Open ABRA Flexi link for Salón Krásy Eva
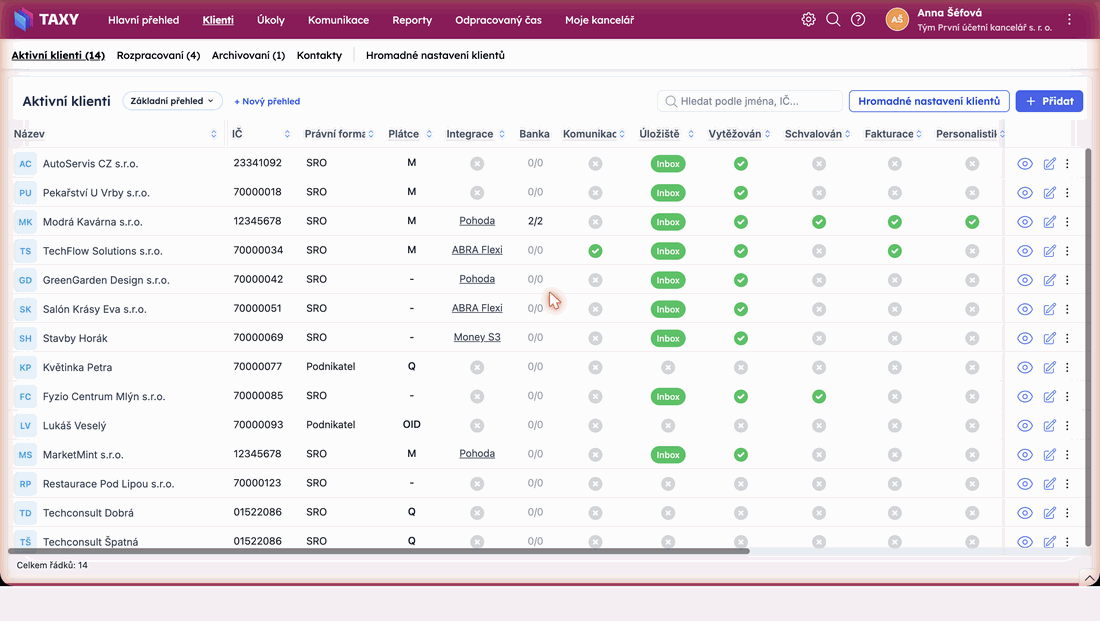Screen dimensions: 1100x621 477,308
